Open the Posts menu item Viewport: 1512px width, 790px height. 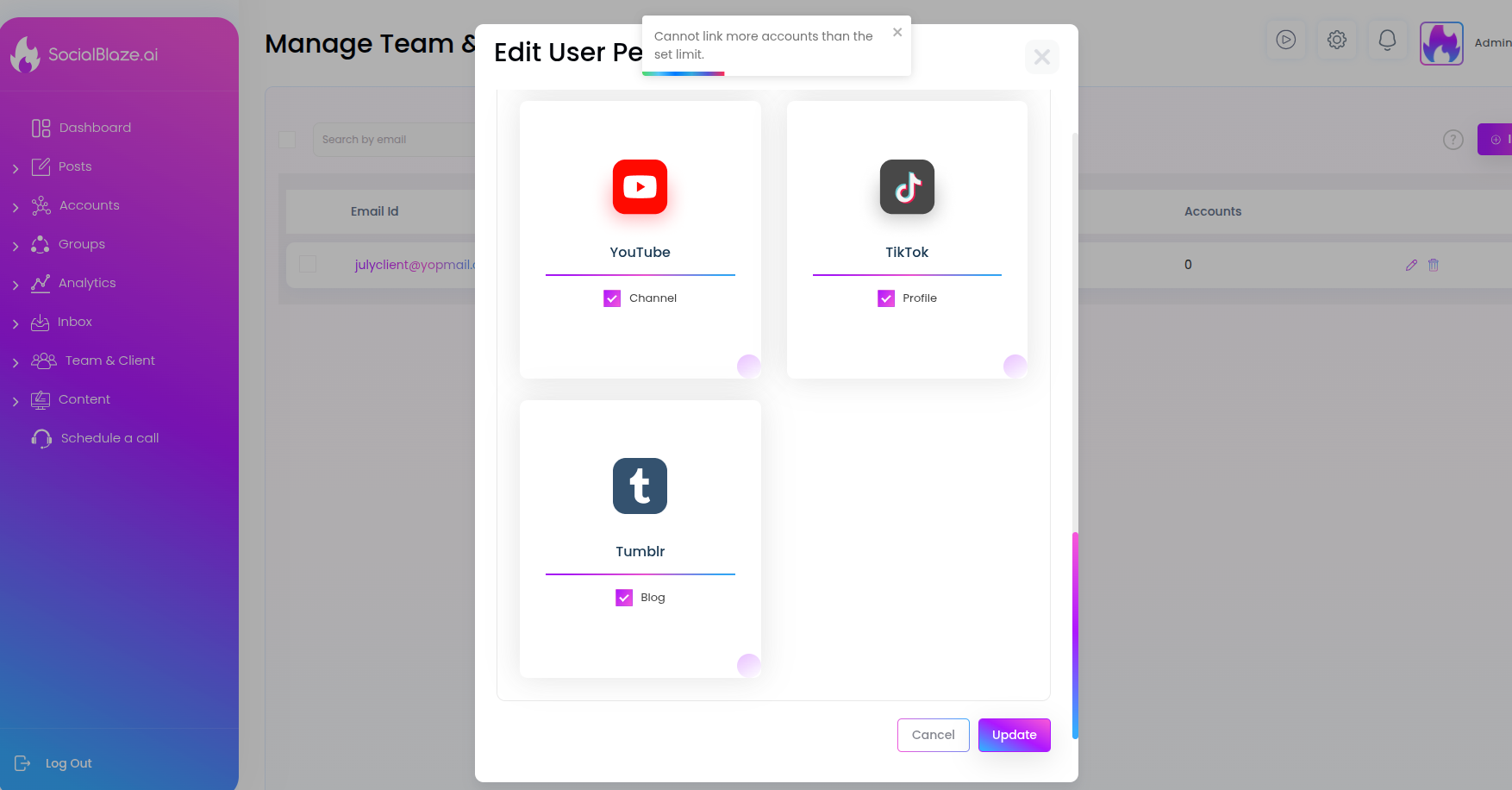click(75, 166)
